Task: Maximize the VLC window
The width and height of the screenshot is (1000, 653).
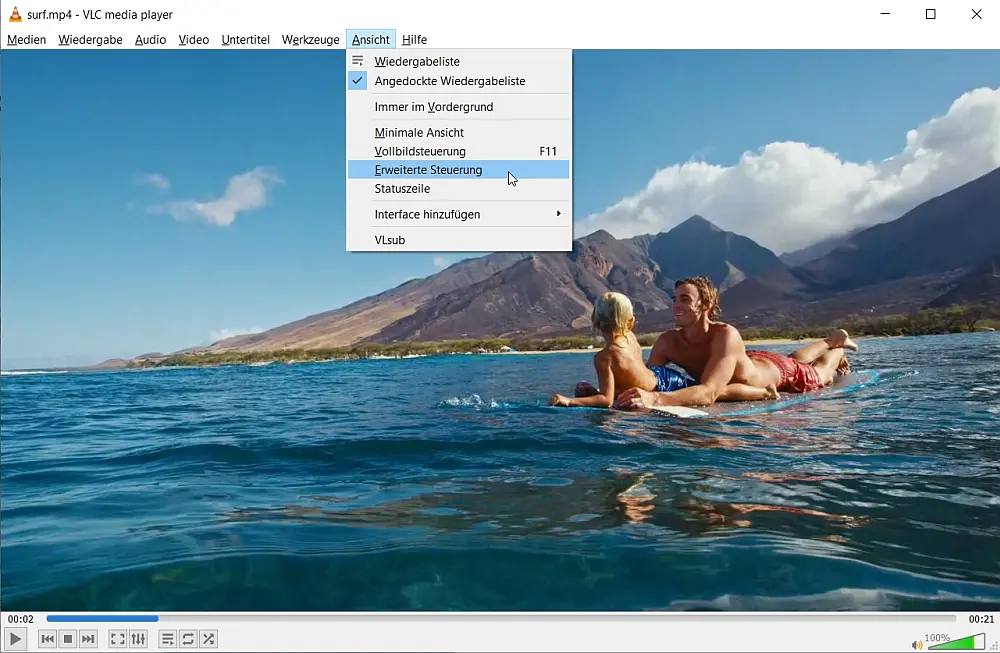Action: point(930,14)
